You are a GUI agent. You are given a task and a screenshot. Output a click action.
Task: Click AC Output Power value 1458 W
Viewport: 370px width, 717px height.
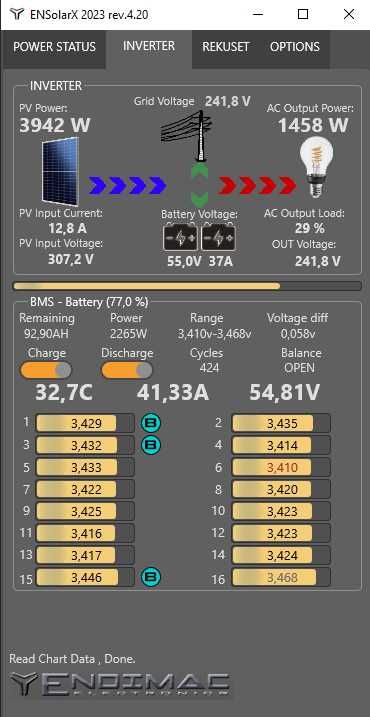click(313, 125)
